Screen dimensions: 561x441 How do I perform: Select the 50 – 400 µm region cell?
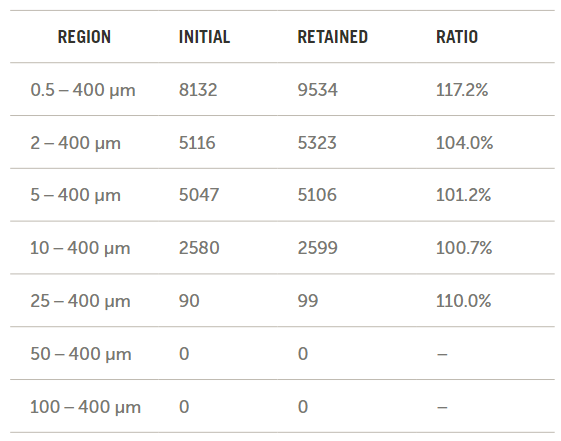[81, 354]
